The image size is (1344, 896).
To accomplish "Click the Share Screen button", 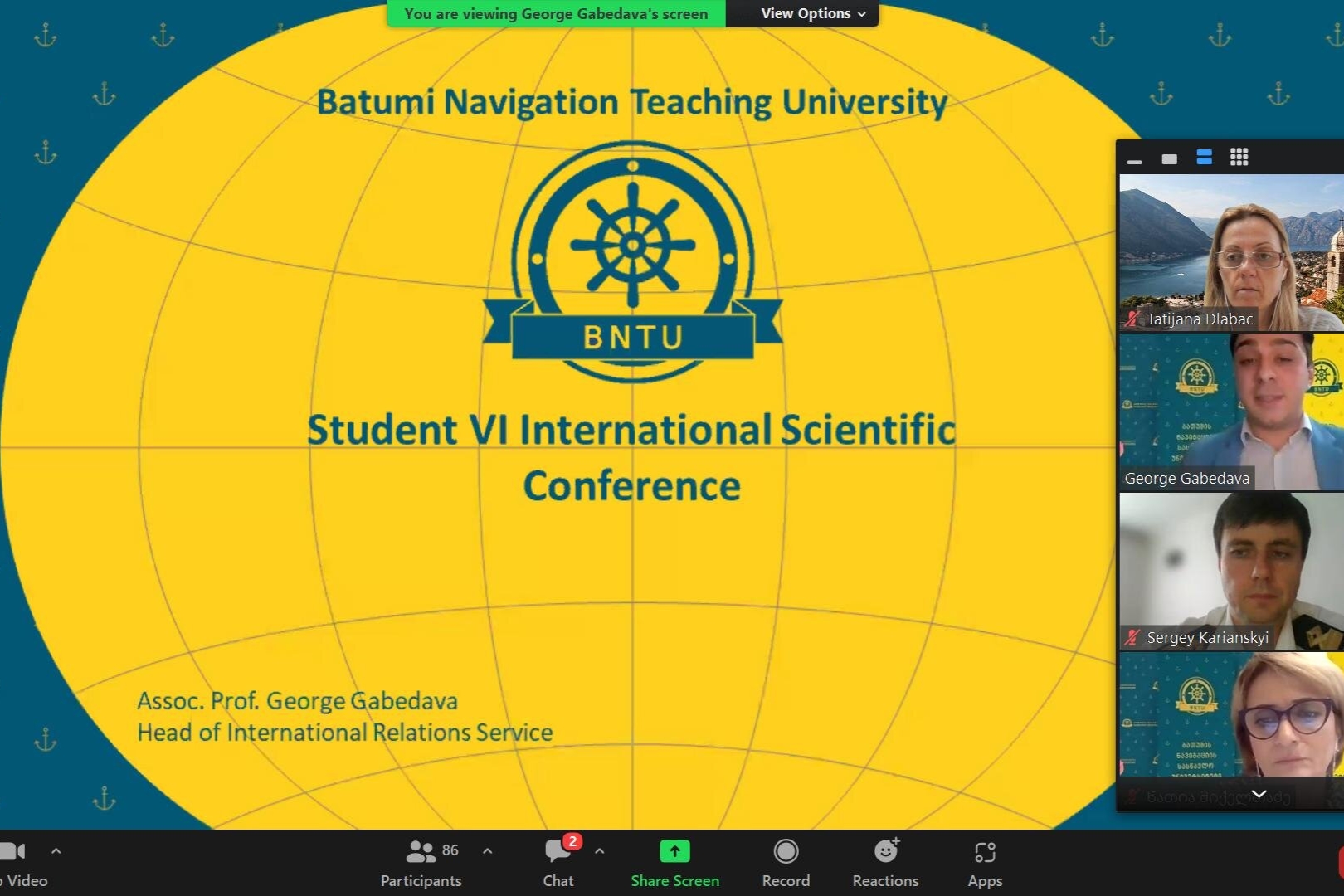I will point(674,863).
